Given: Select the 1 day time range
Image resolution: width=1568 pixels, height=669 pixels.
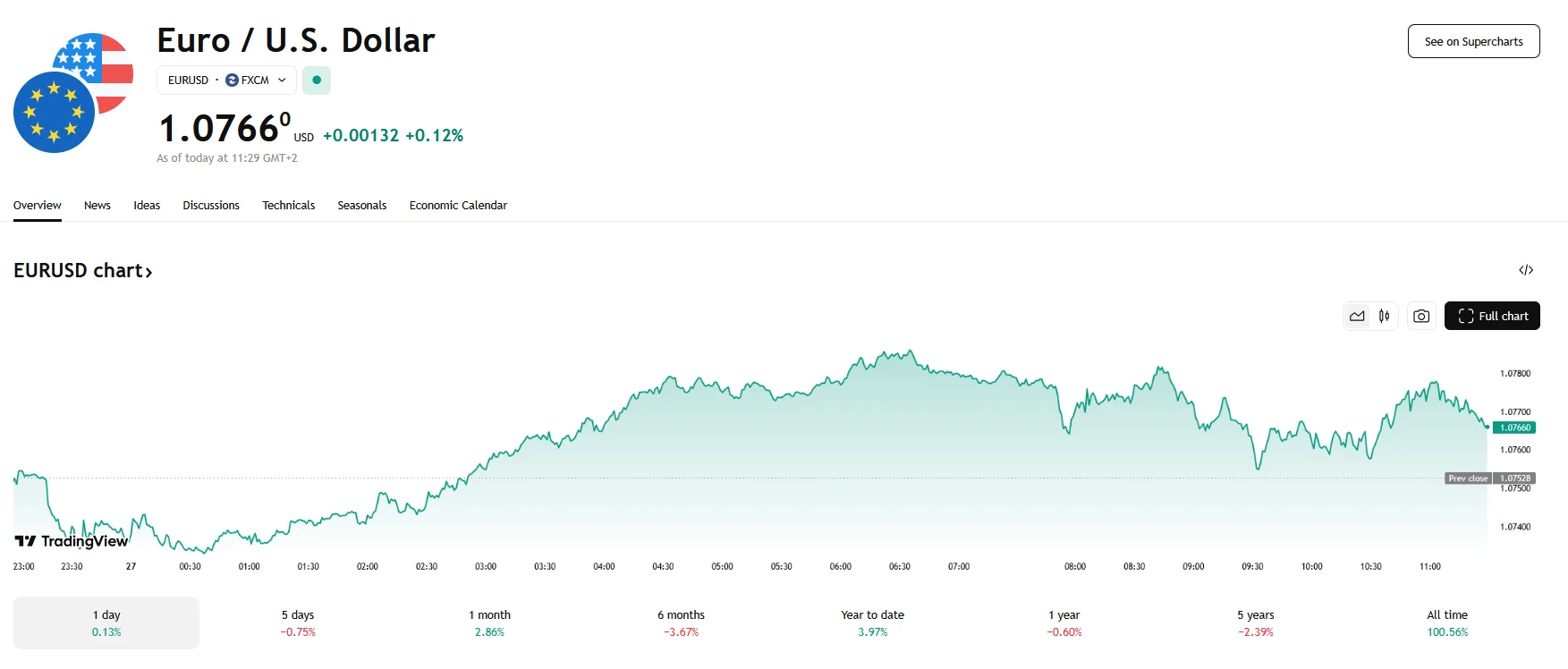Looking at the screenshot, I should pos(106,622).
